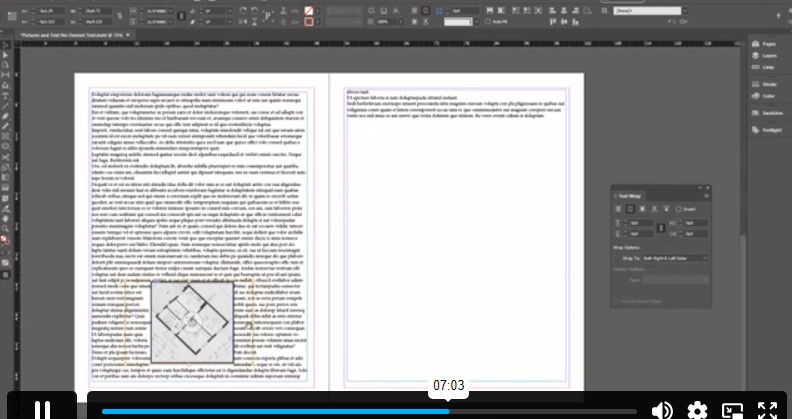Enter fullscreen video mode
The image size is (792, 419).
pyautogui.click(x=767, y=410)
